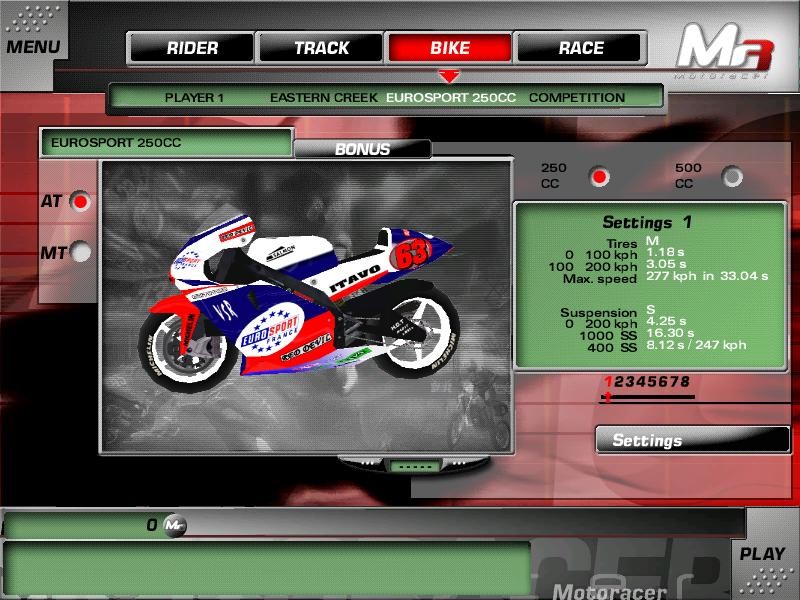
Task: Select MT manual transmission radio
Action: (80, 252)
